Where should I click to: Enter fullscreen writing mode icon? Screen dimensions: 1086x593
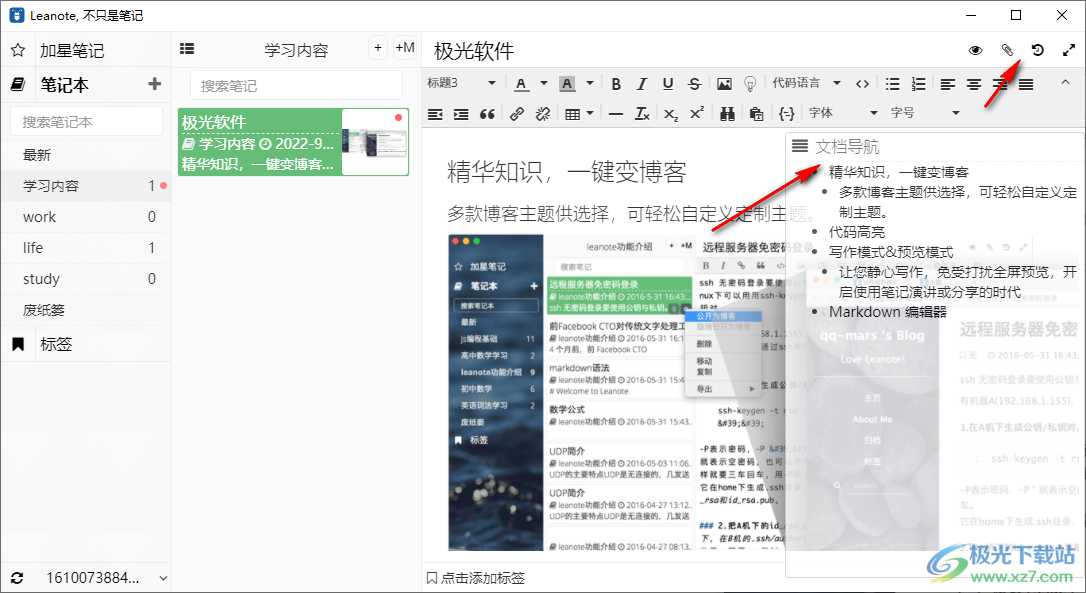(x=1069, y=50)
